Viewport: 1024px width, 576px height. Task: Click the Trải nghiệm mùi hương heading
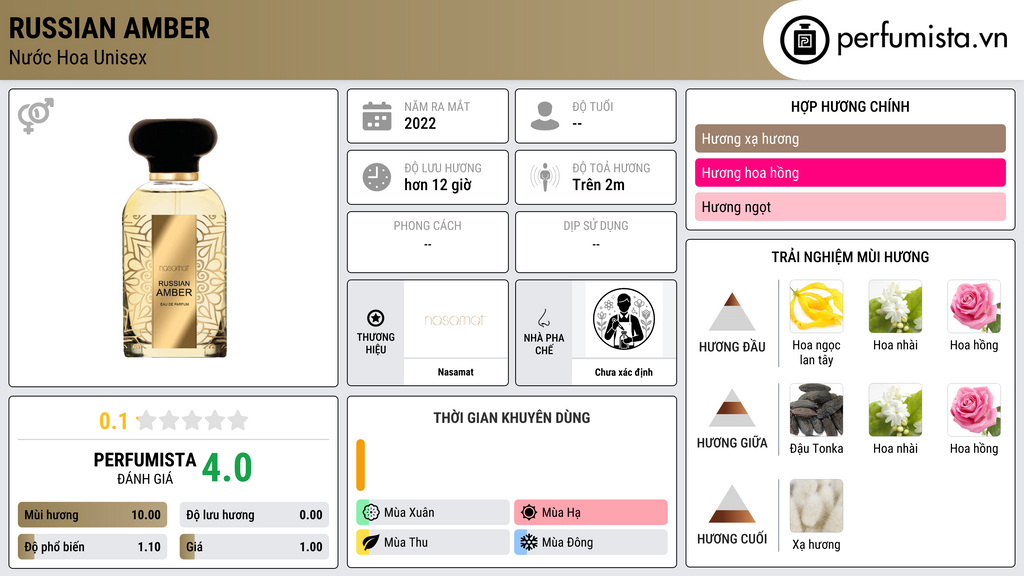click(x=850, y=257)
